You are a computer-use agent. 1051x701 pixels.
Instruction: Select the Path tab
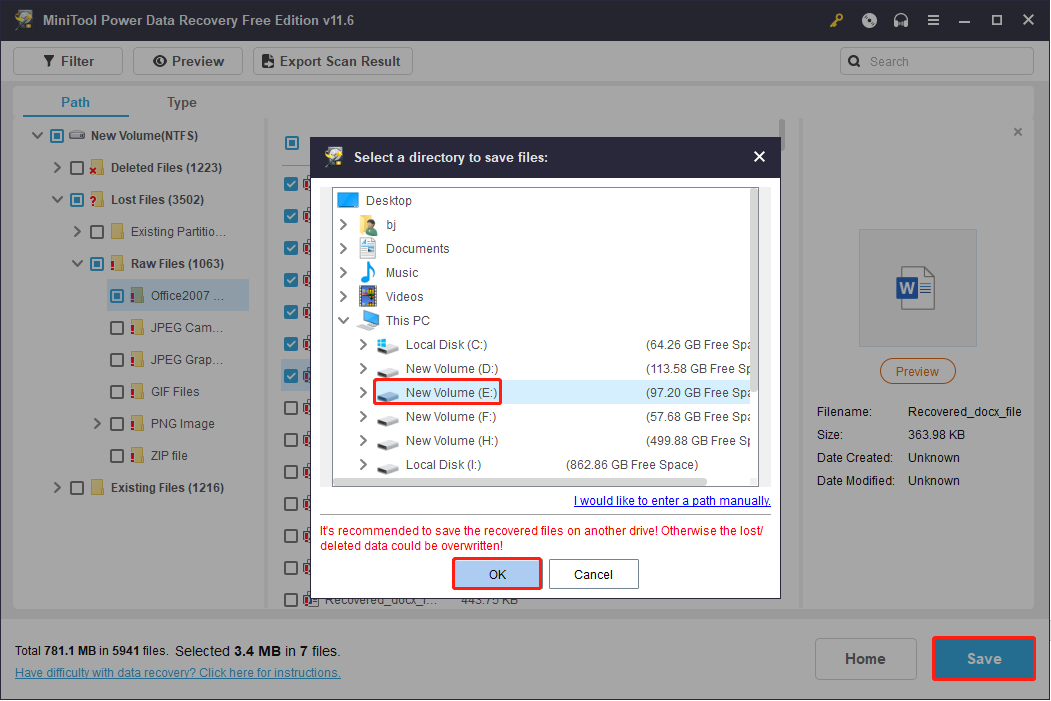point(74,102)
